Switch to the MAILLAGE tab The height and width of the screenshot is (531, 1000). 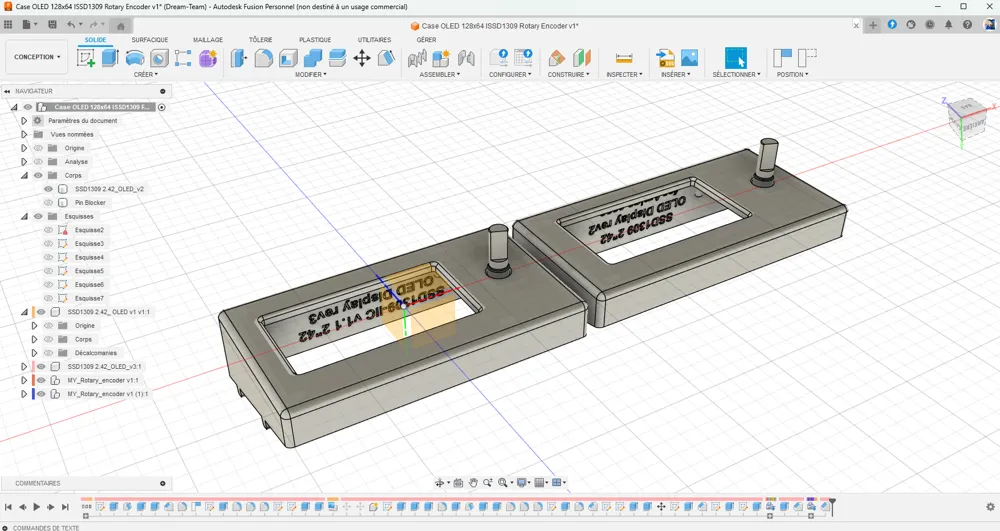[208, 40]
